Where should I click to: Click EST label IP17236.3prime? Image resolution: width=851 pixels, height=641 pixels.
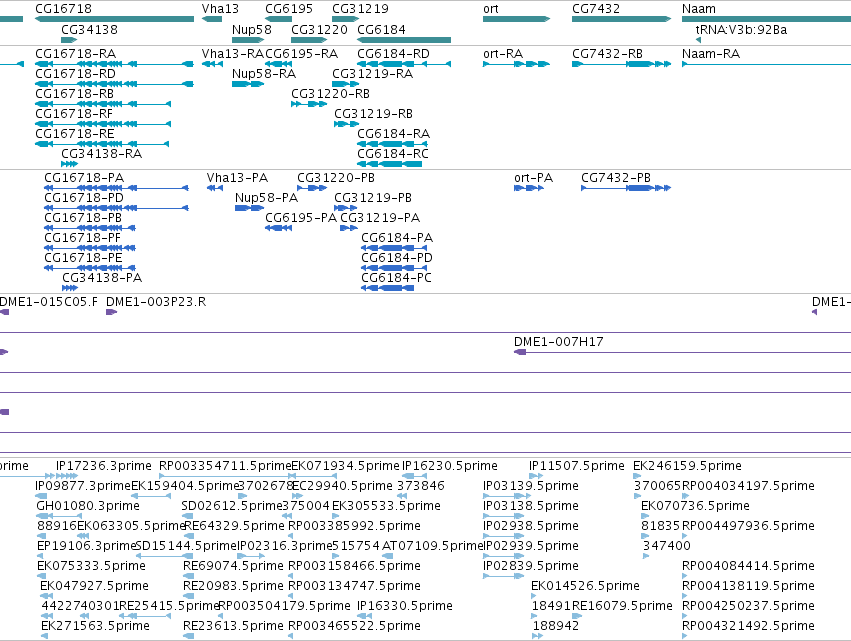[104, 466]
